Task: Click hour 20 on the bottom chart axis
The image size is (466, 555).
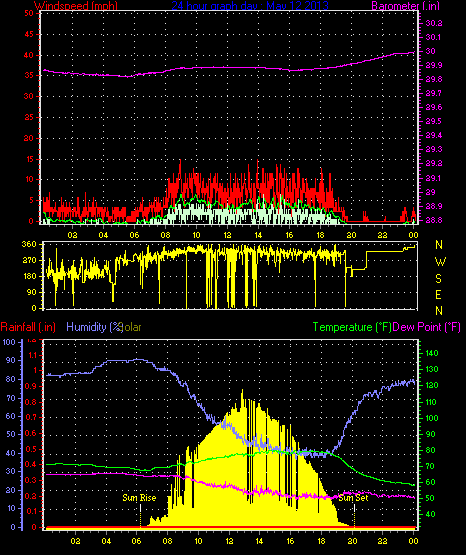Action: pyautogui.click(x=352, y=541)
